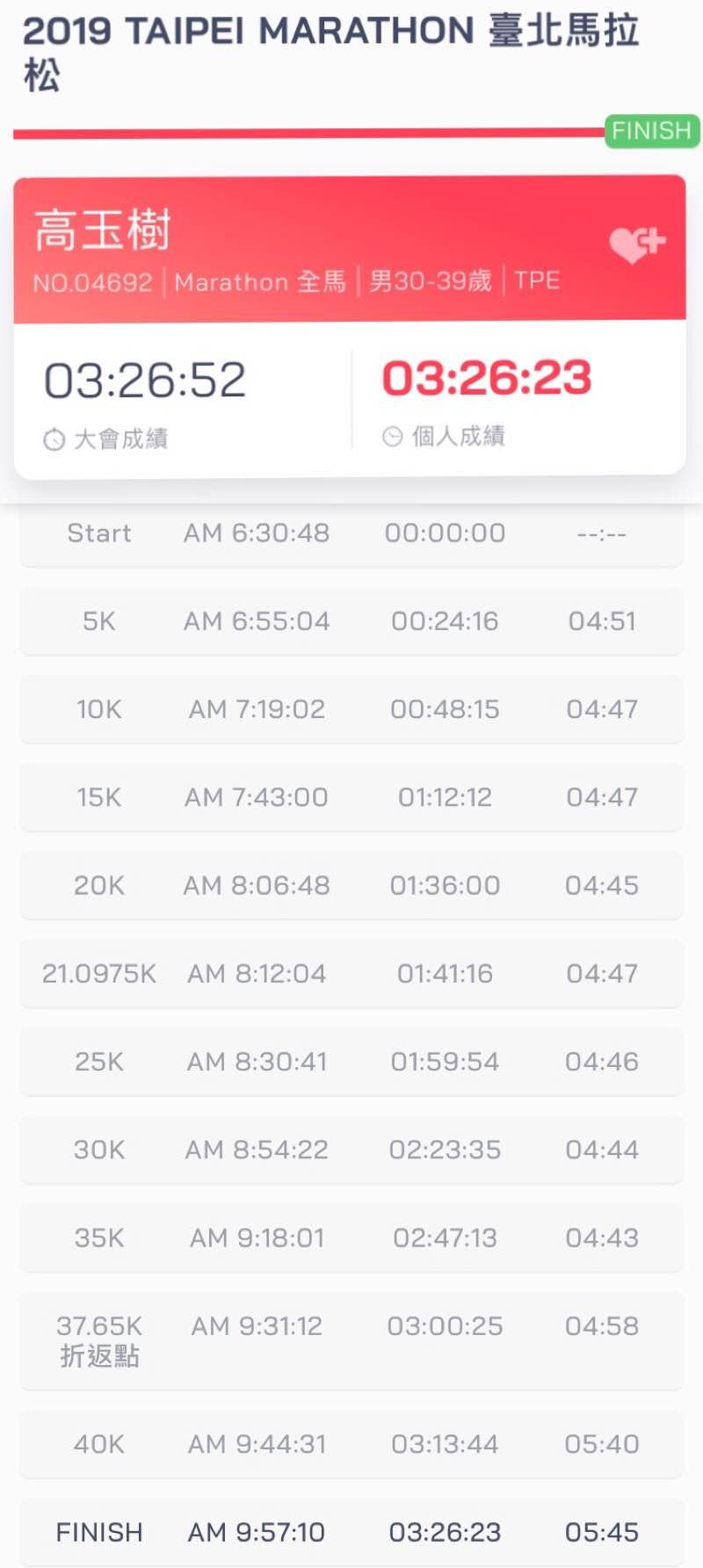Click the 37.65K 折返點 turnaround row

click(351, 1339)
